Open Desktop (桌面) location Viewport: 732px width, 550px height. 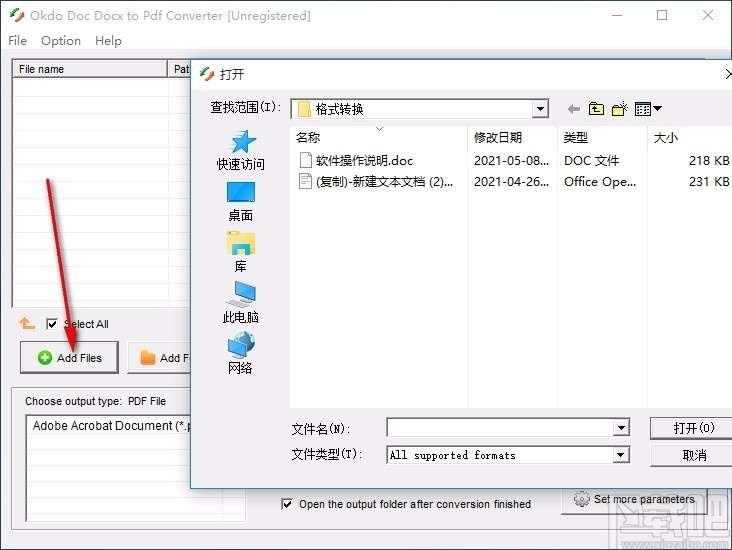240,202
